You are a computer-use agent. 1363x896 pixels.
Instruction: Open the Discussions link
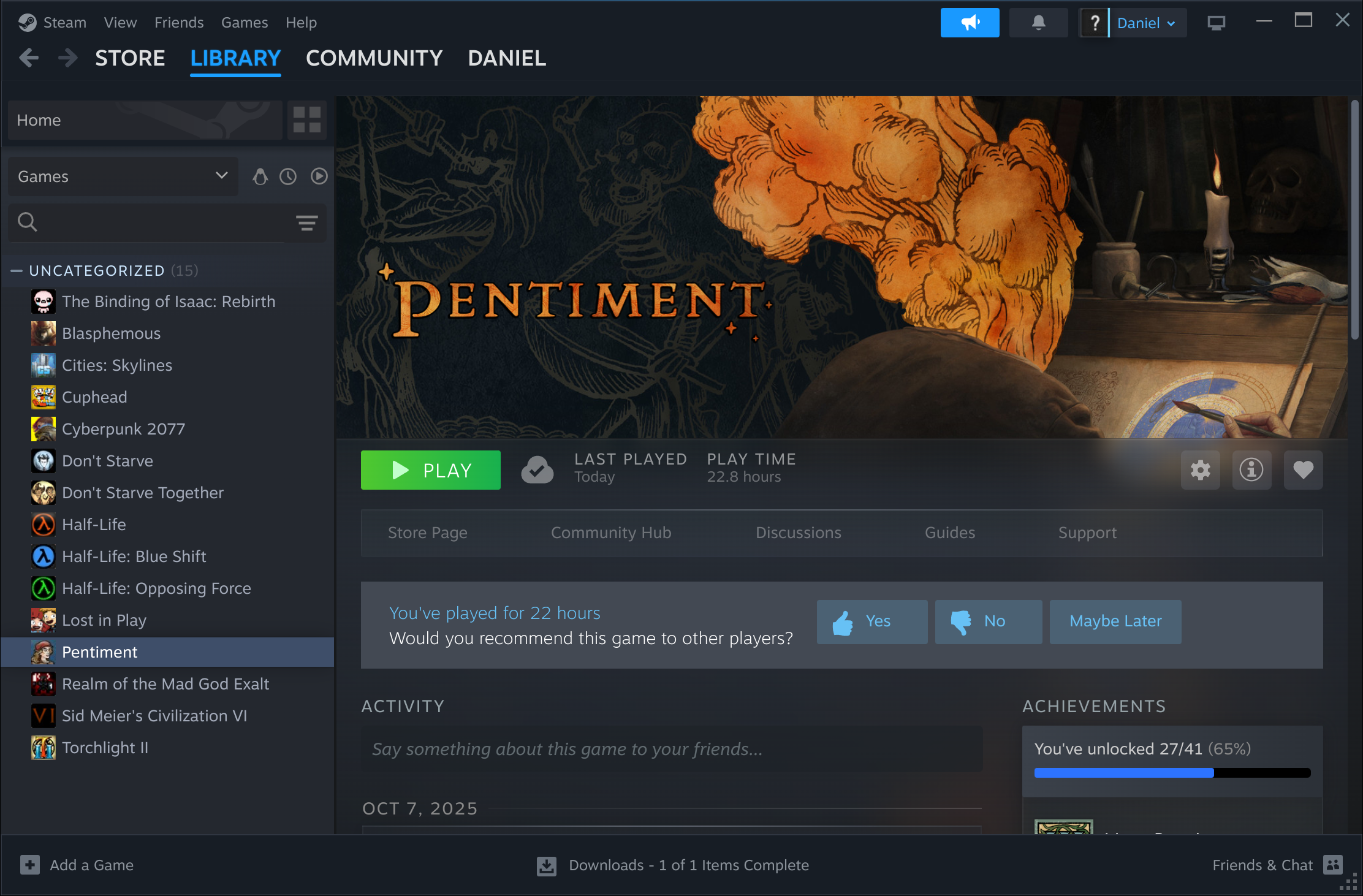798,533
